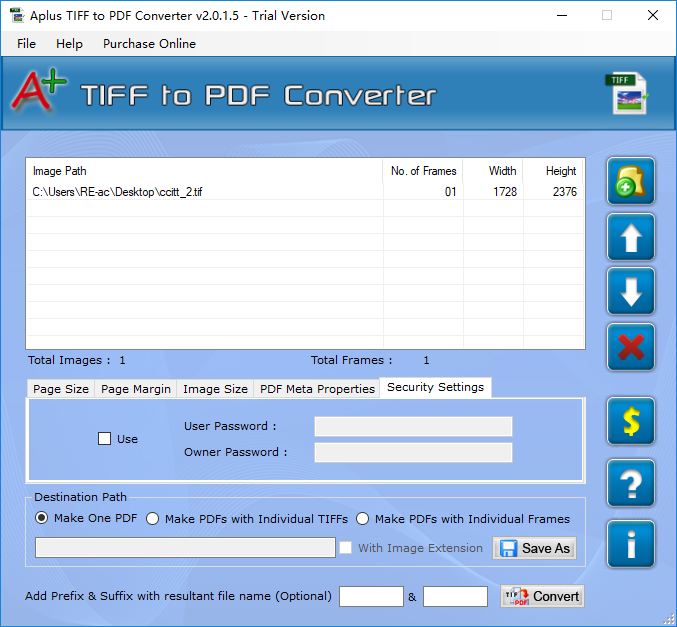The height and width of the screenshot is (627, 677).
Task: Focus the Owner Password field
Action: coord(413,452)
